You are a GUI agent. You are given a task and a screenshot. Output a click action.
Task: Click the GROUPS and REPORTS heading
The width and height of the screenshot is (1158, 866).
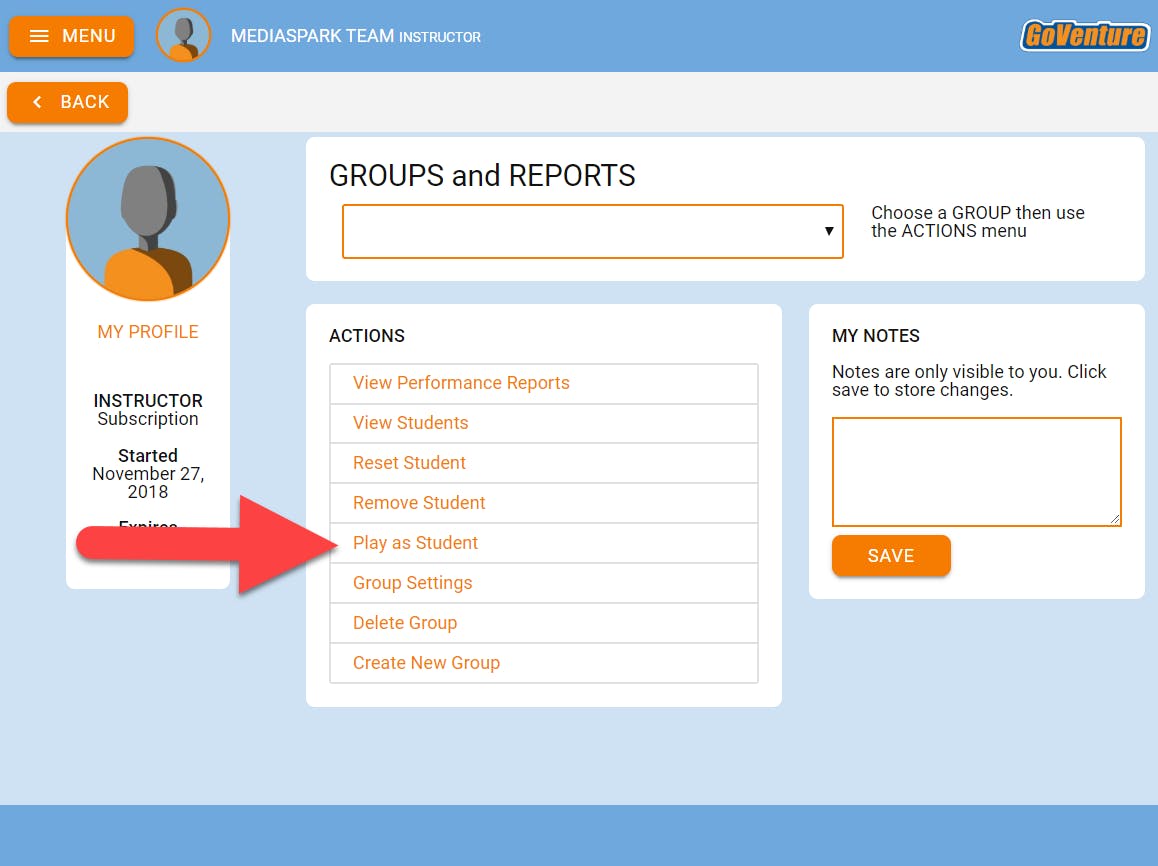pyautogui.click(x=482, y=176)
